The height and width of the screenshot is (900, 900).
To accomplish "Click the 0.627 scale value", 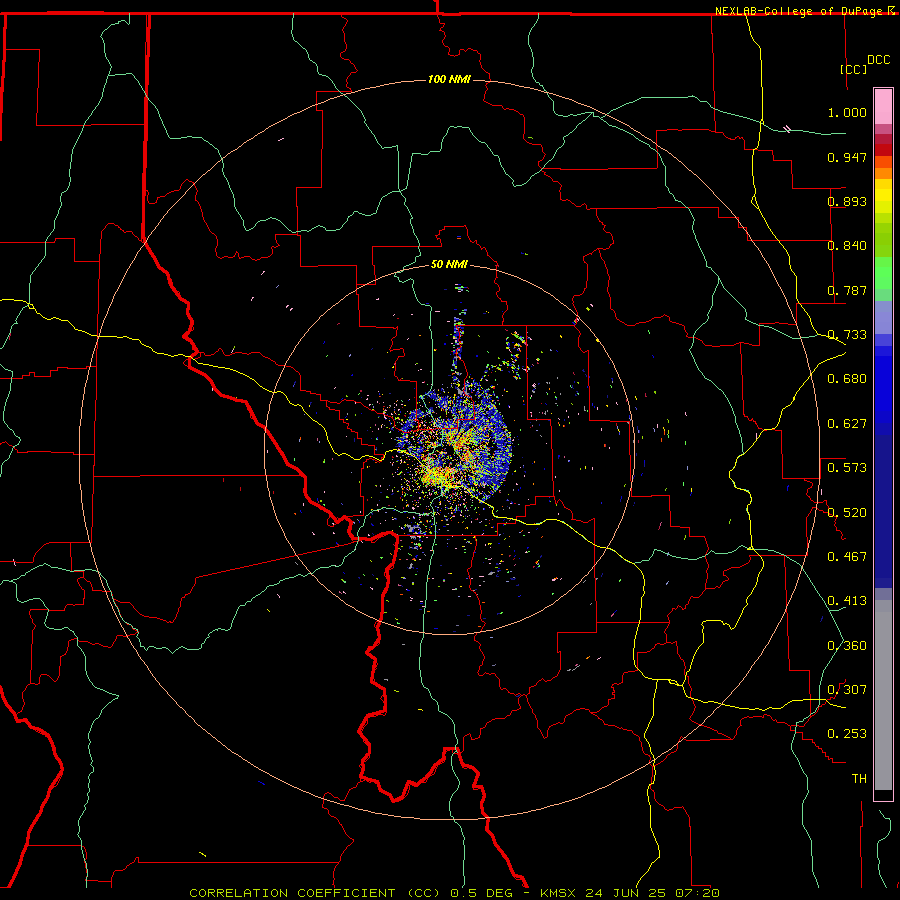I will tap(847, 424).
